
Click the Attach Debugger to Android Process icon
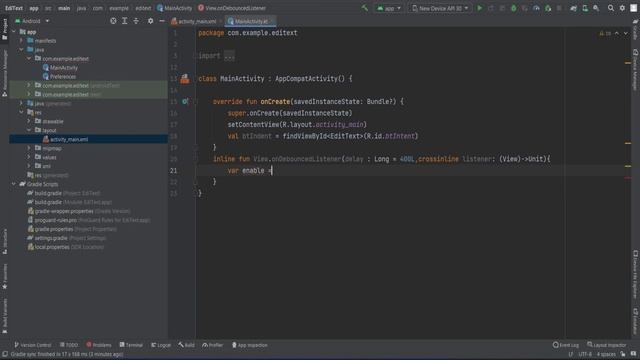coord(548,8)
